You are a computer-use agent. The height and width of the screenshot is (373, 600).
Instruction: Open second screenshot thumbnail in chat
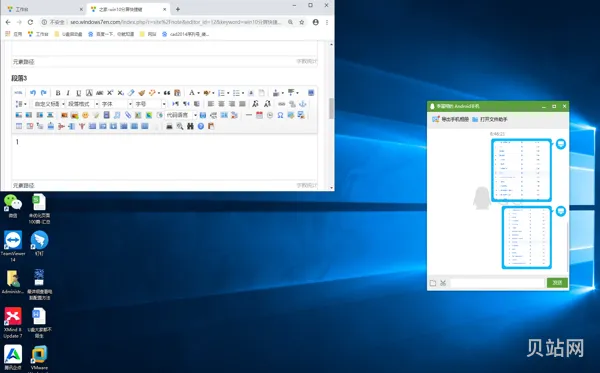click(527, 237)
